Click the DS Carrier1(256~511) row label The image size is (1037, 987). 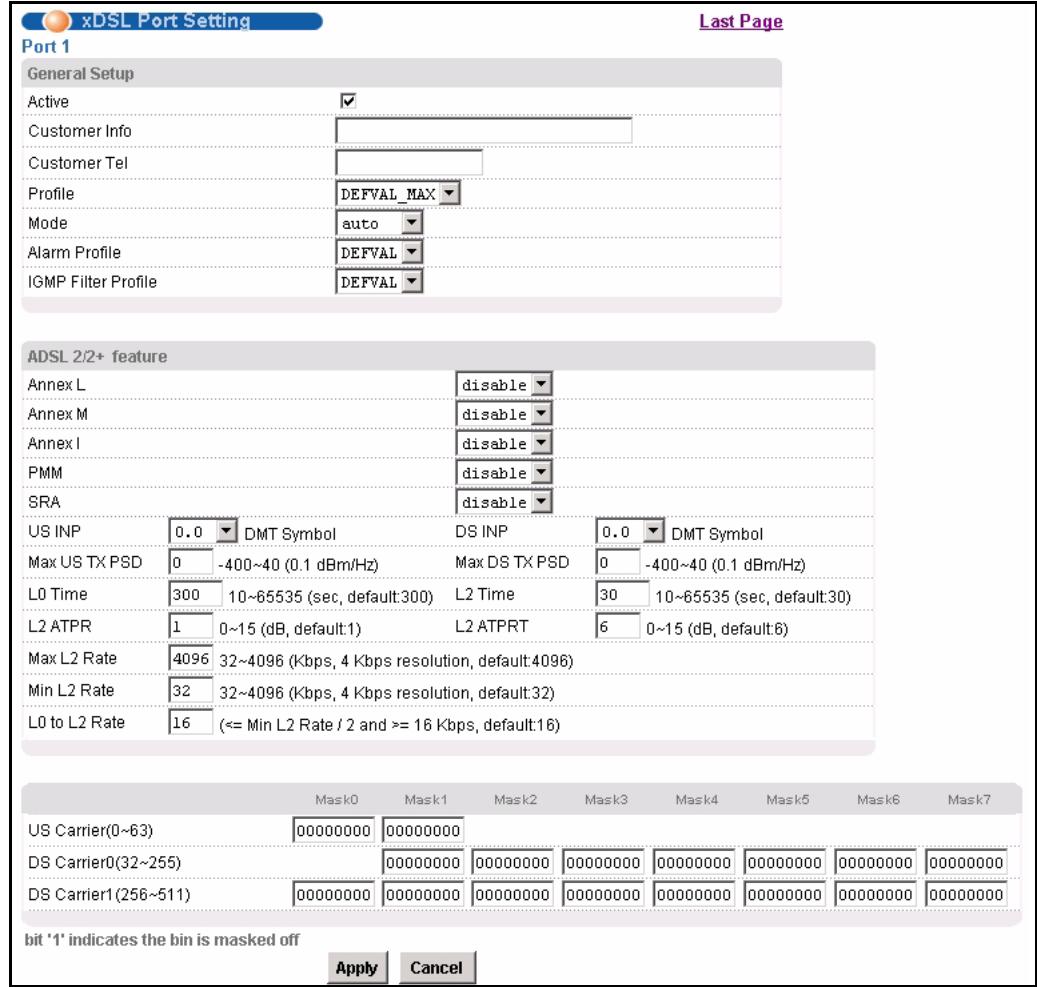[x=109, y=894]
